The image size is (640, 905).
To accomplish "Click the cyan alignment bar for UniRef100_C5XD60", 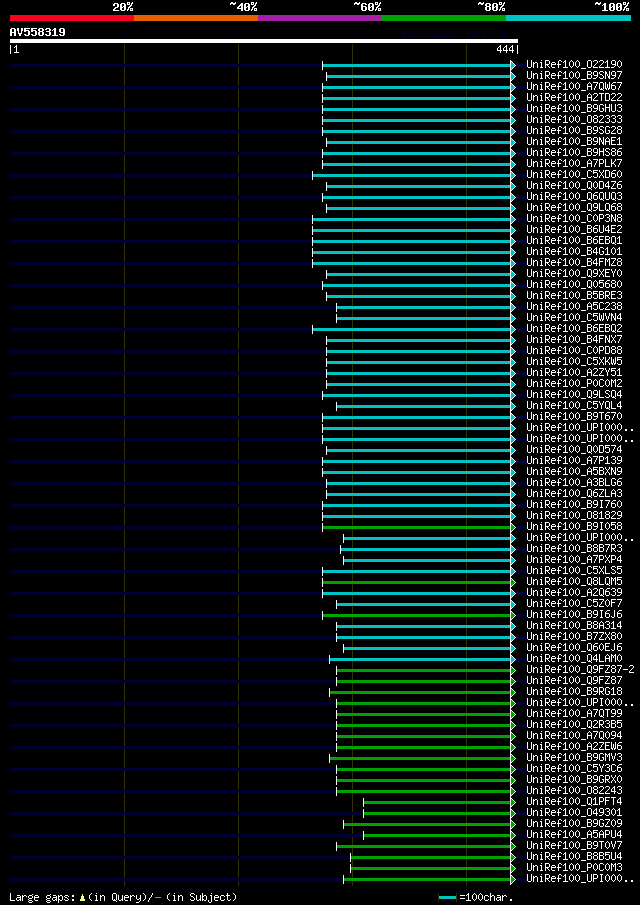I will coord(411,175).
